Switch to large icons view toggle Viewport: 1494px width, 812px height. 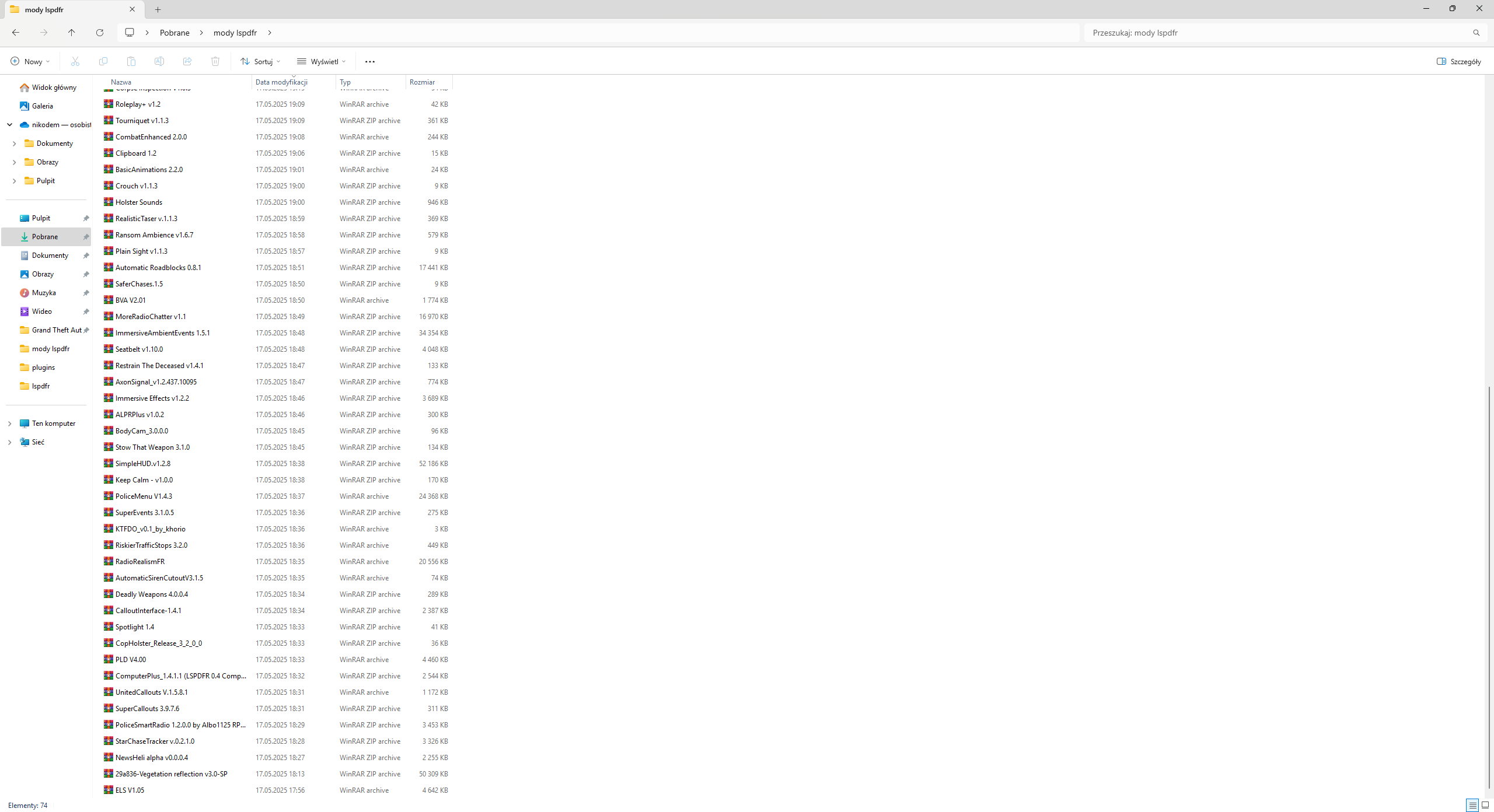1485,805
